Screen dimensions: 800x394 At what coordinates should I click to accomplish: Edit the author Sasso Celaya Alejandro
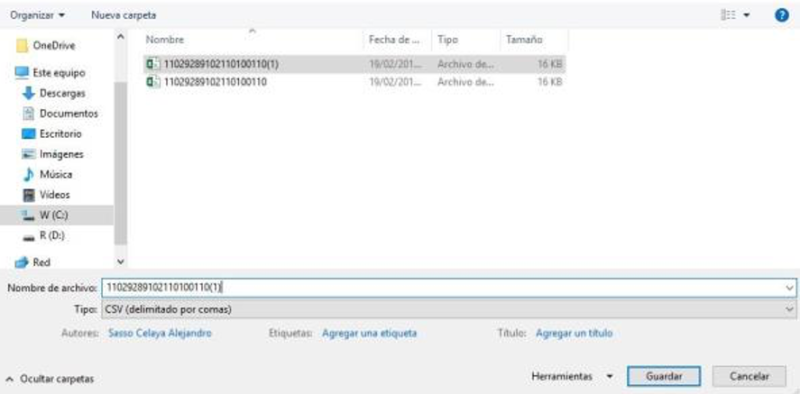(x=160, y=333)
